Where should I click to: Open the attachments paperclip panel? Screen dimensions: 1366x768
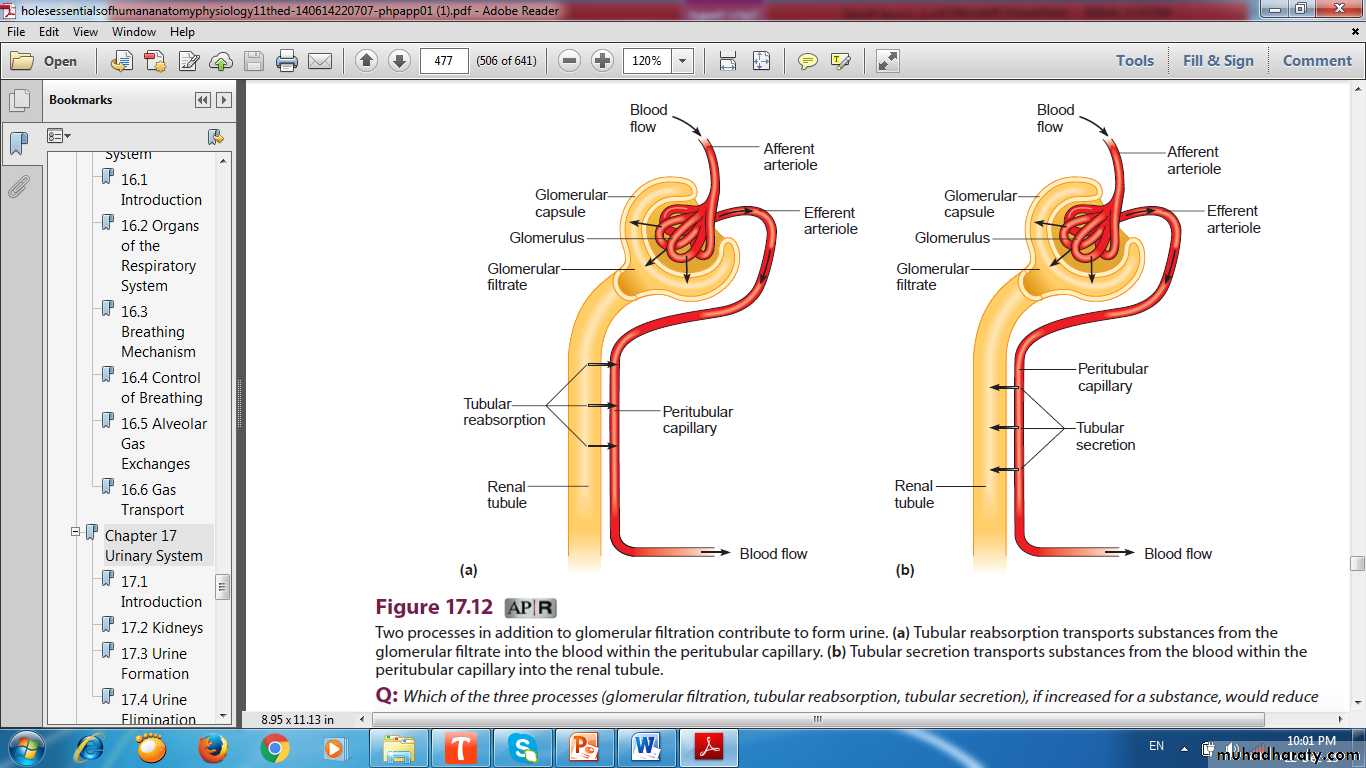tap(18, 186)
